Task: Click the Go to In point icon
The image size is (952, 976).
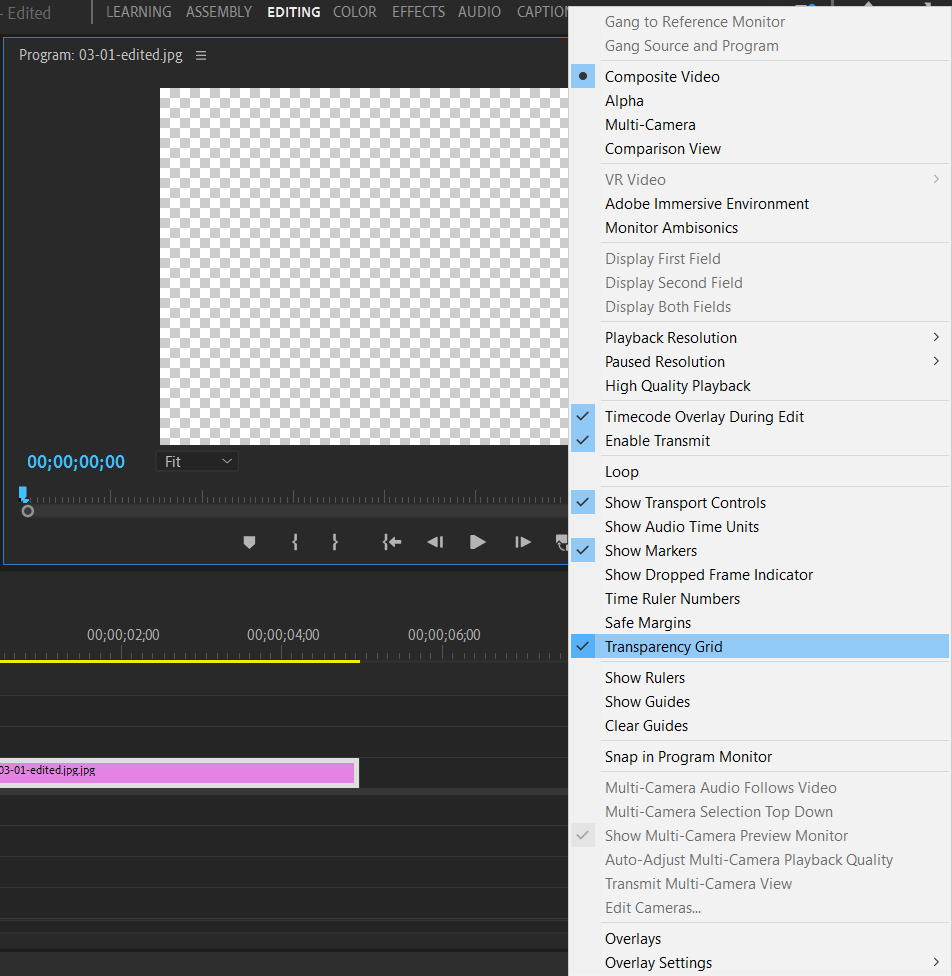Action: pos(391,542)
